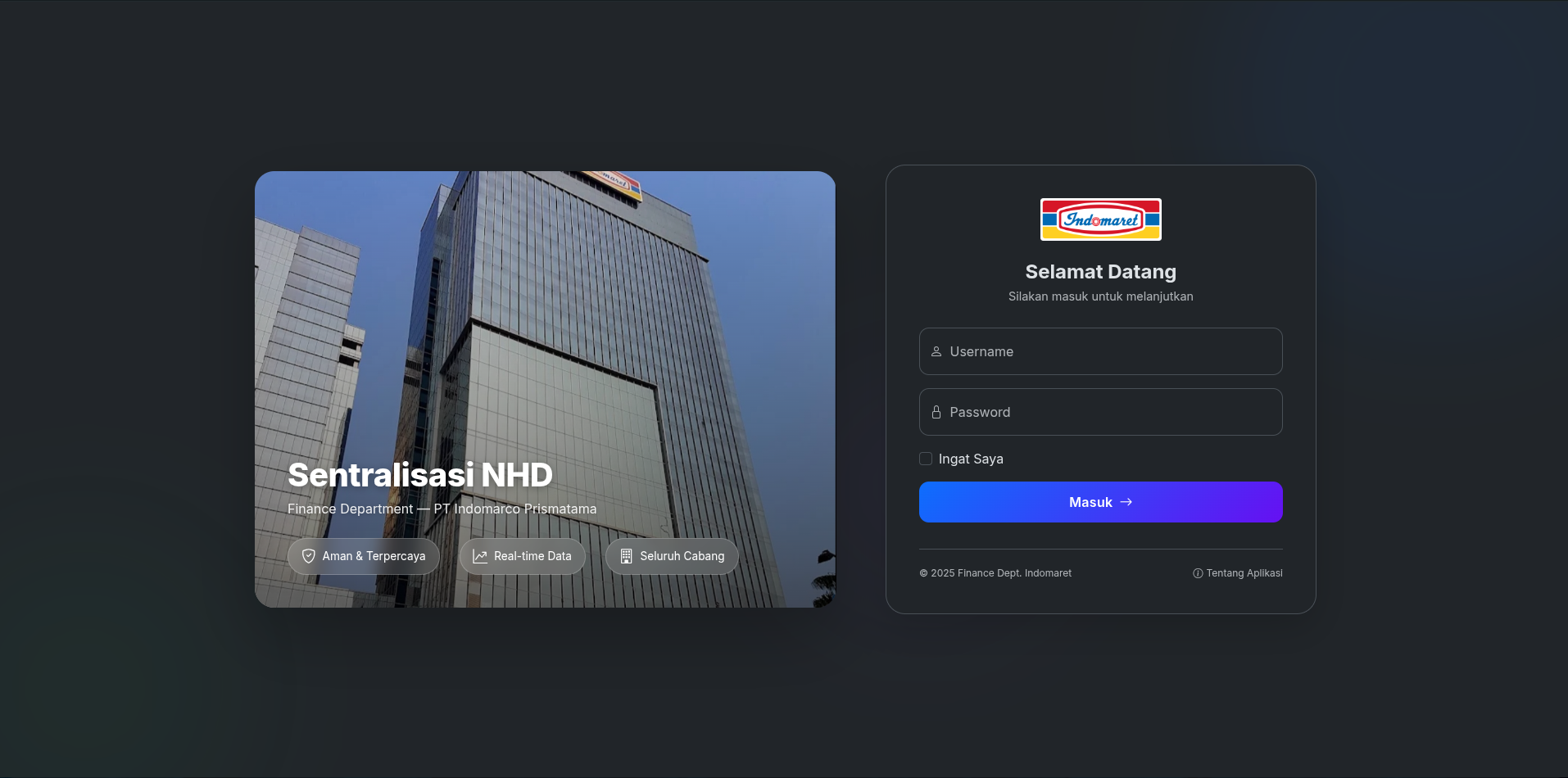Screen dimensions: 1568x778
Task: Click the lock icon in Password field
Action: pyautogui.click(x=936, y=412)
